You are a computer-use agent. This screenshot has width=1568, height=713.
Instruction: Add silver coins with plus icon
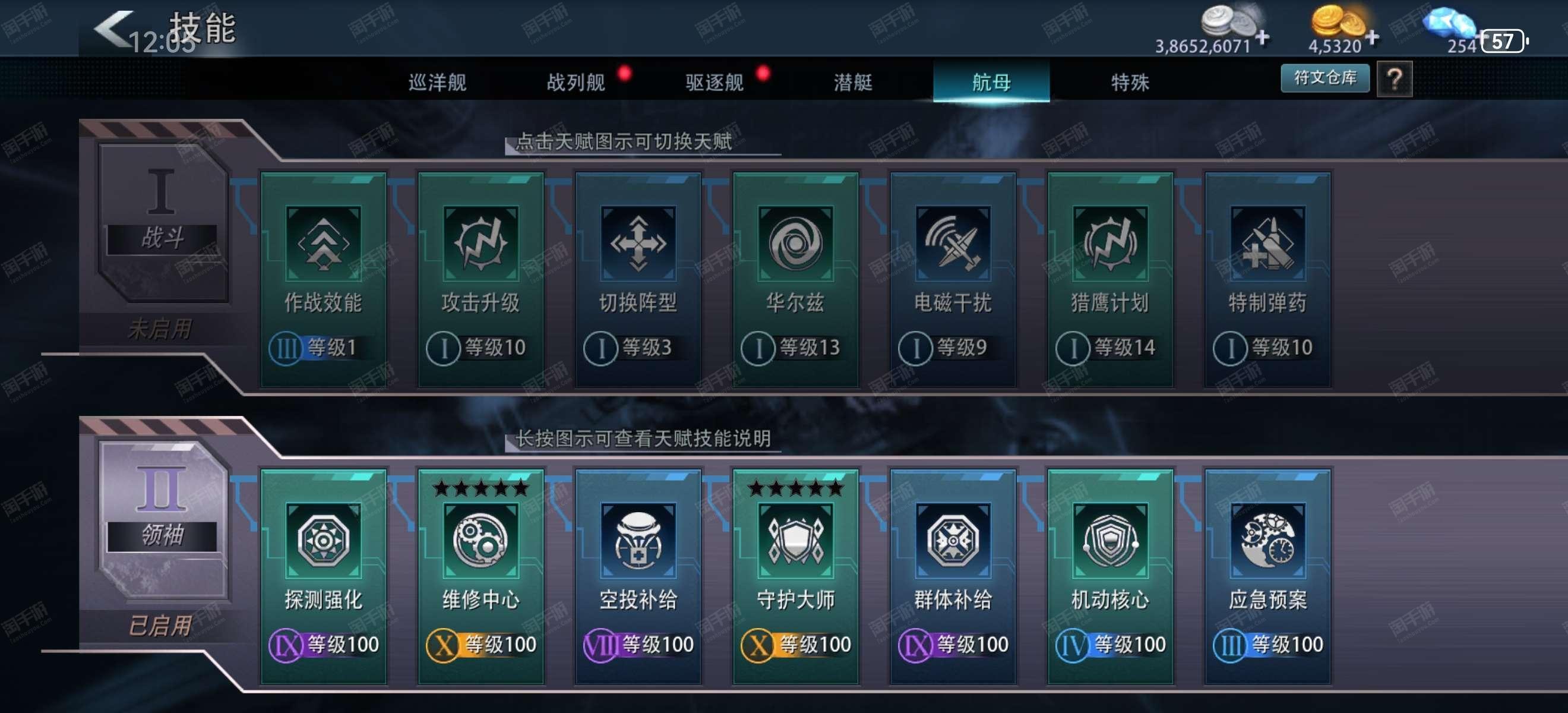click(1262, 38)
